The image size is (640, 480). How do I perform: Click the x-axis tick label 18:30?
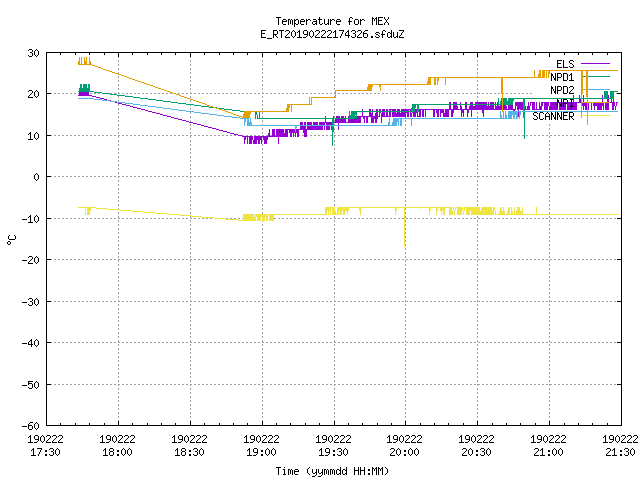[x=189, y=452]
